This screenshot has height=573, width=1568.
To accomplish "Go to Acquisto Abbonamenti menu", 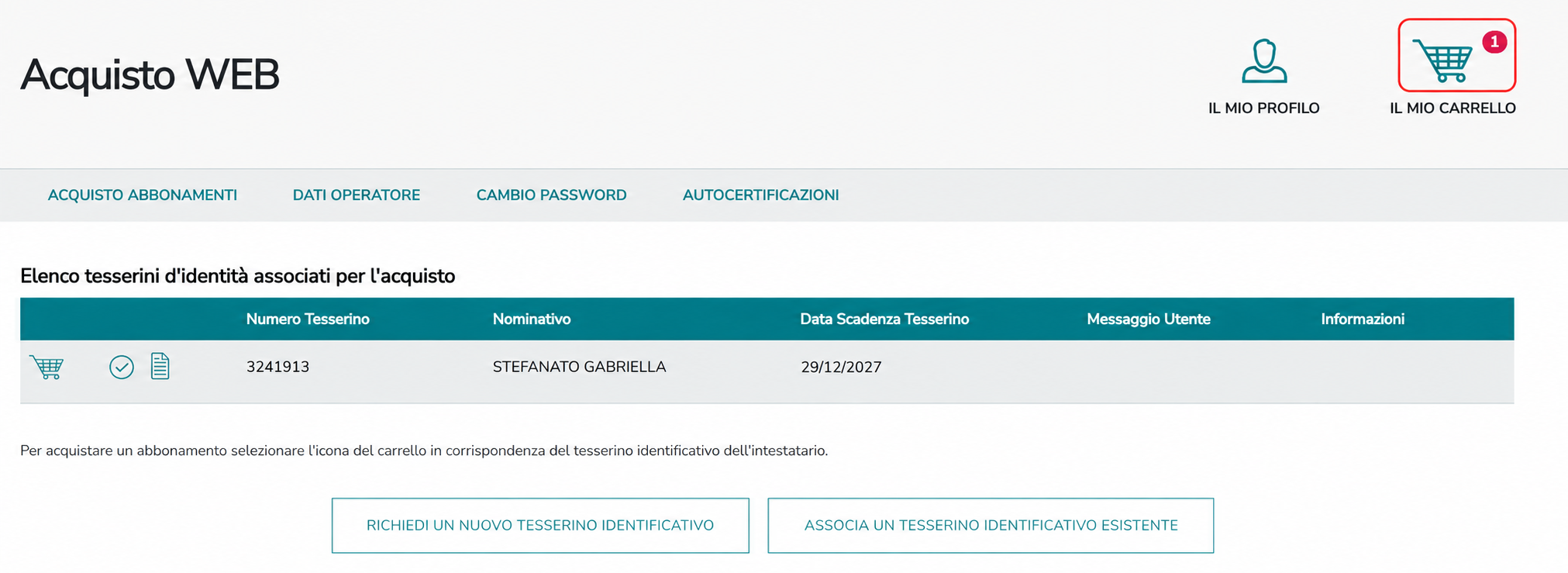I will tap(143, 195).
